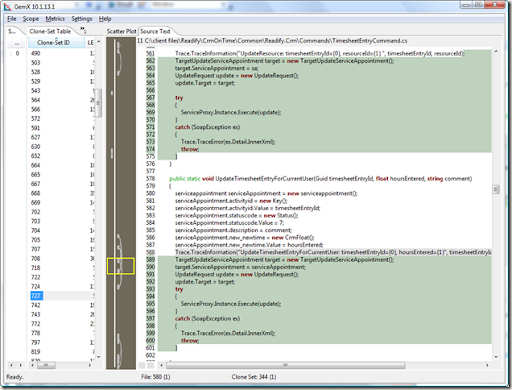Viewport: 512px width, 390px height.
Task: Click line number 578 in the source gutter
Action: coord(150,179)
